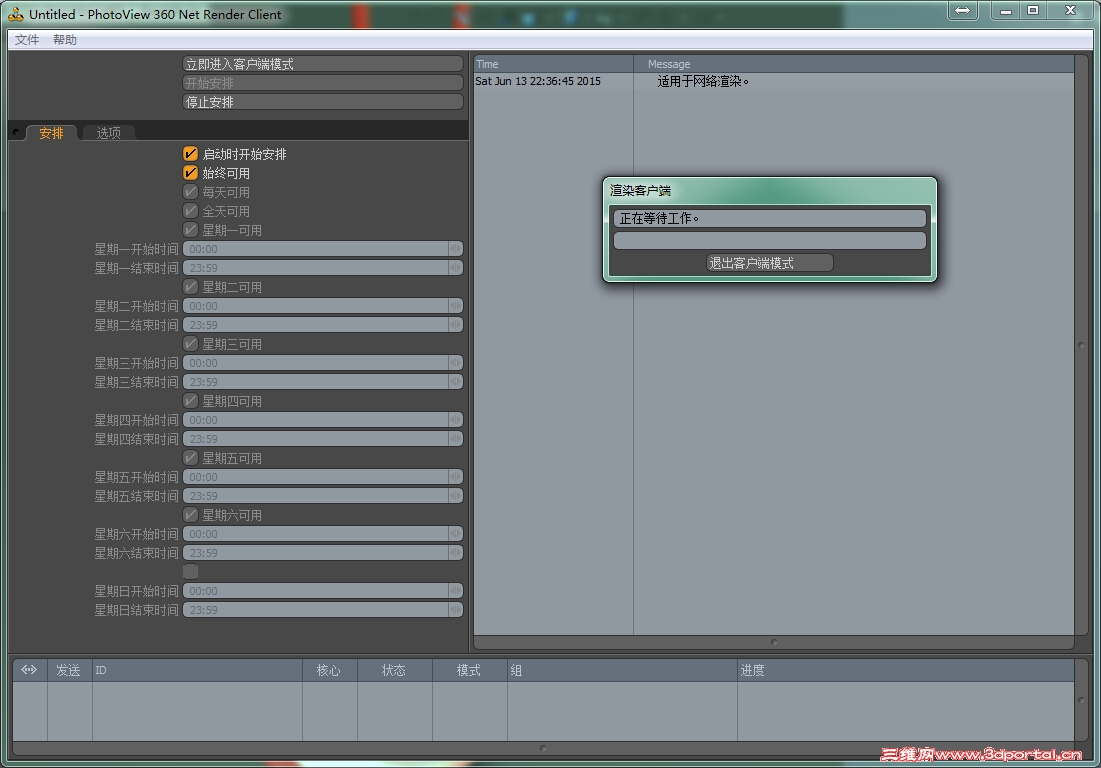The image size is (1101, 768).
Task: Toggle 星期二可用 checkbox
Action: coord(190,286)
